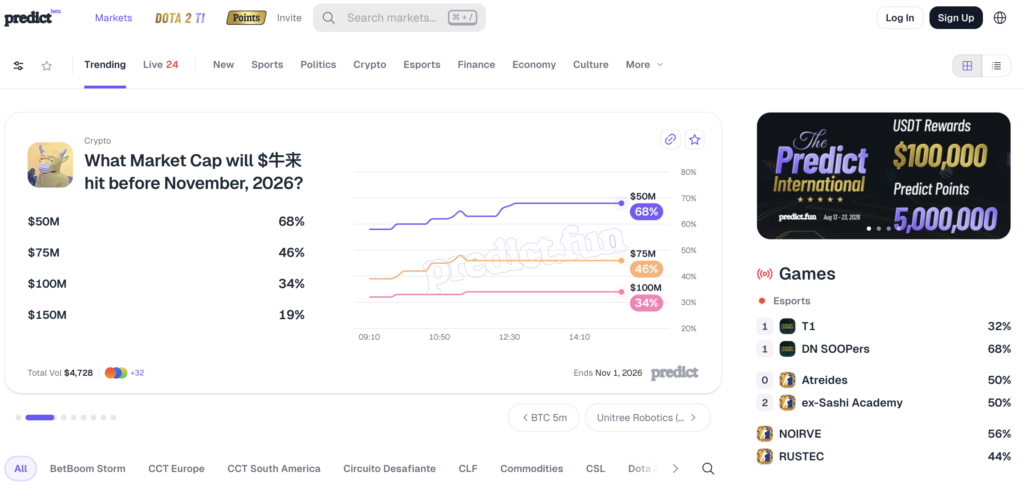The height and width of the screenshot is (489, 1024).
Task: Go to previous market BTC 5m
Action: point(543,417)
